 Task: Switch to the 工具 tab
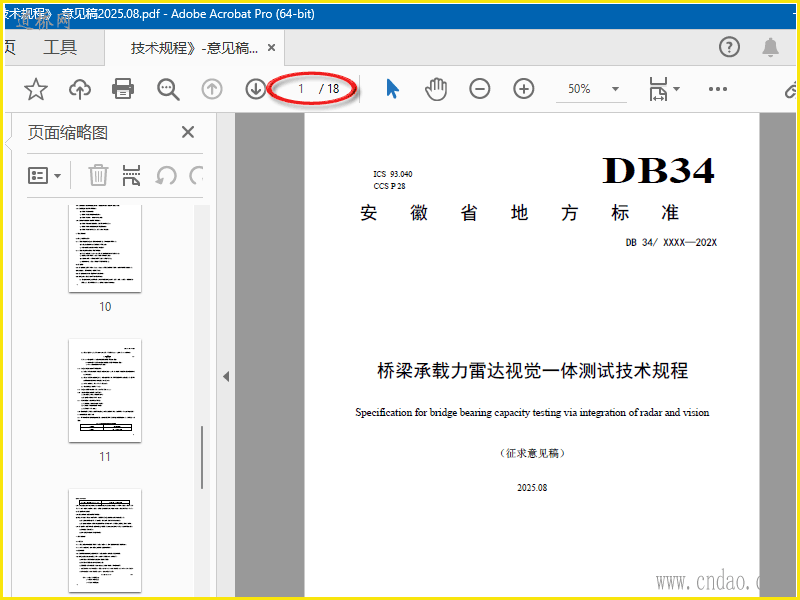60,47
